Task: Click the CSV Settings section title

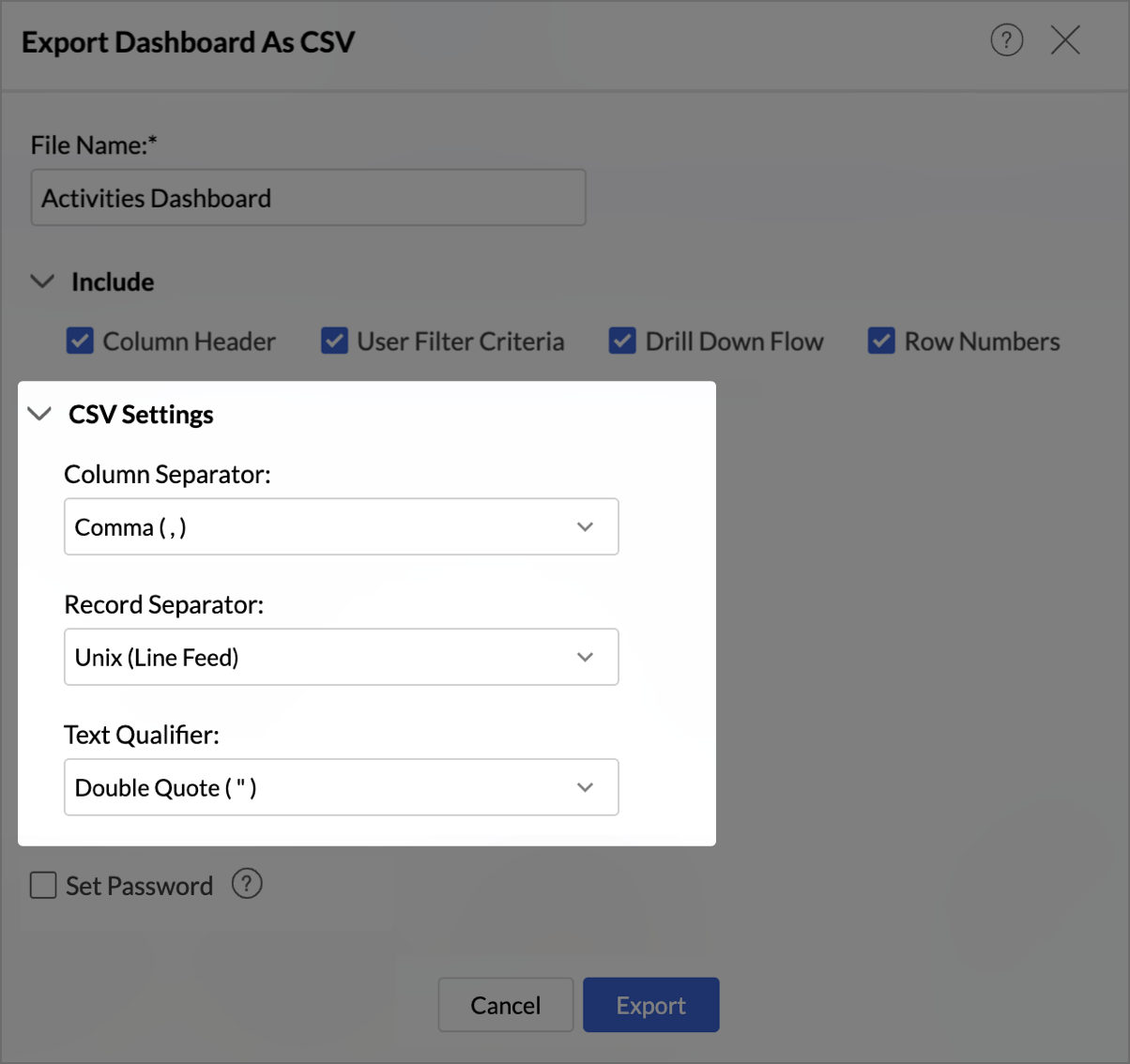Action: pos(141,415)
